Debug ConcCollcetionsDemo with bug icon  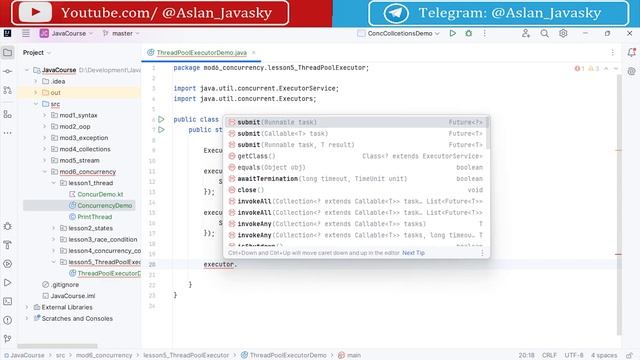[x=469, y=33]
